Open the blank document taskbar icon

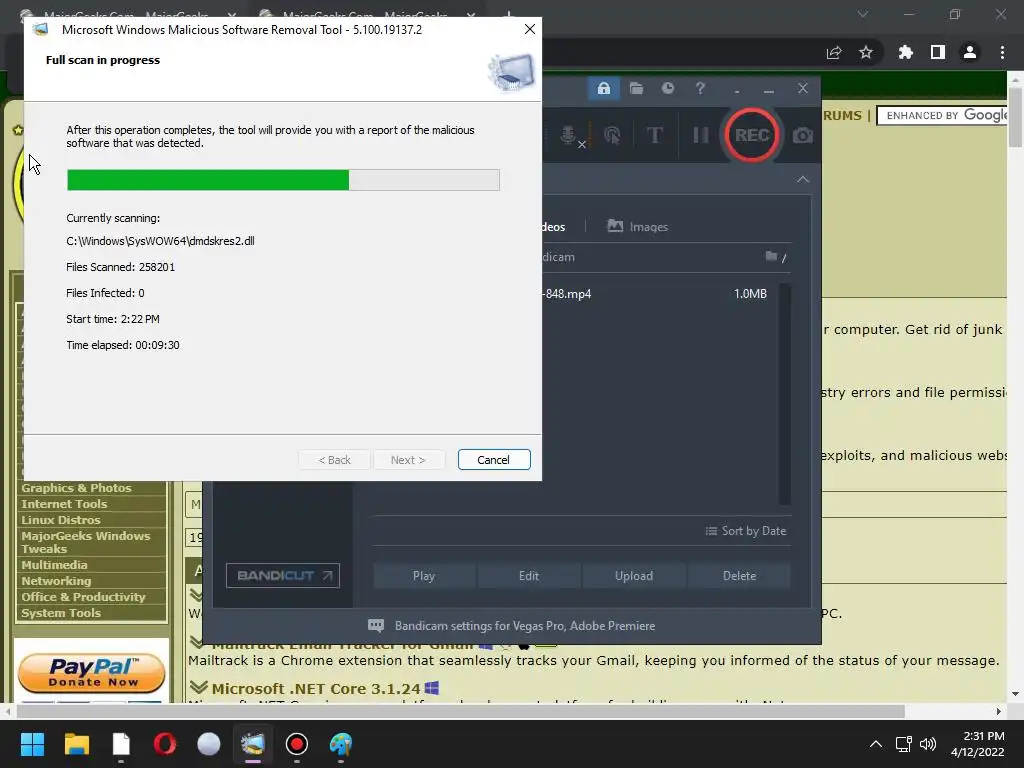pos(121,744)
